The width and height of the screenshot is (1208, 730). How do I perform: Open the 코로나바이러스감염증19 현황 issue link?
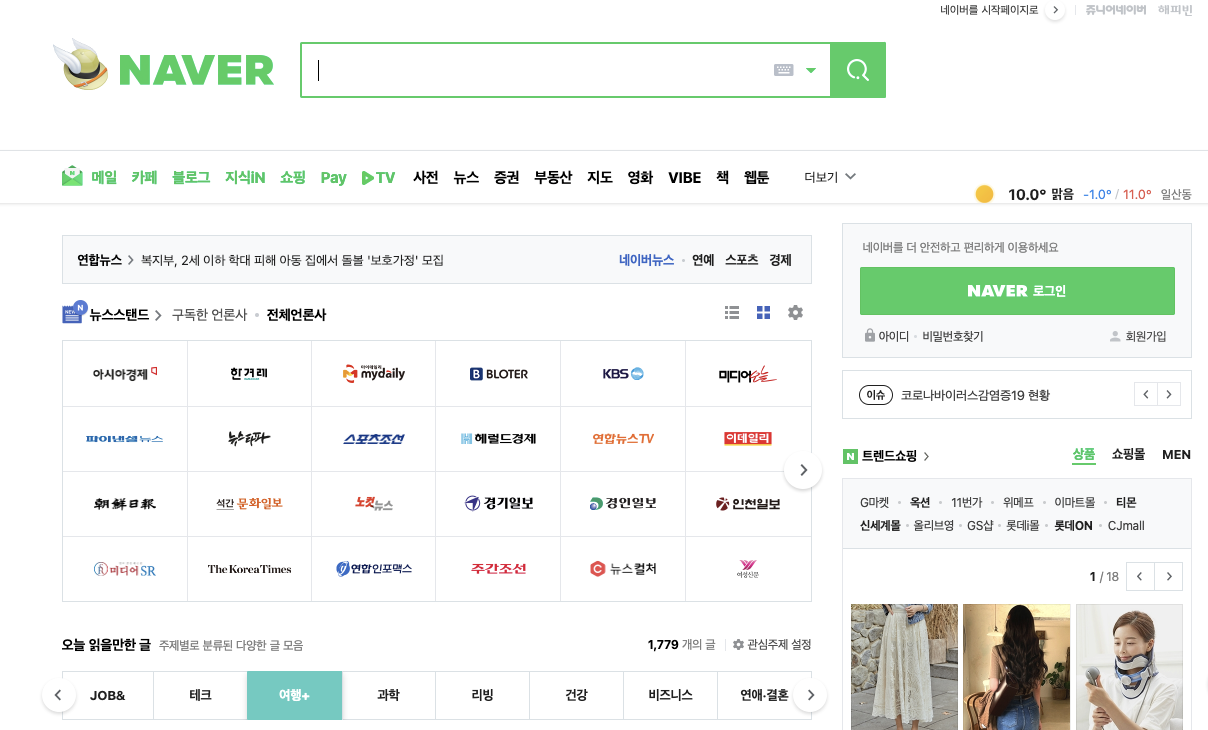(x=975, y=395)
